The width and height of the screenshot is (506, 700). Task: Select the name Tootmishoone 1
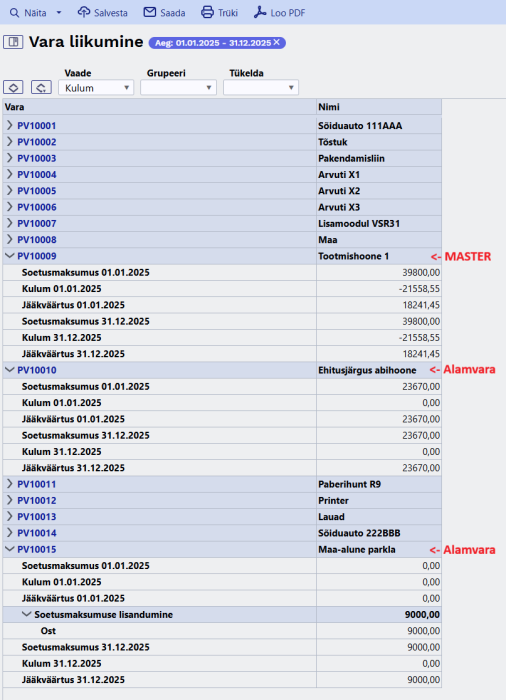[x=353, y=256]
